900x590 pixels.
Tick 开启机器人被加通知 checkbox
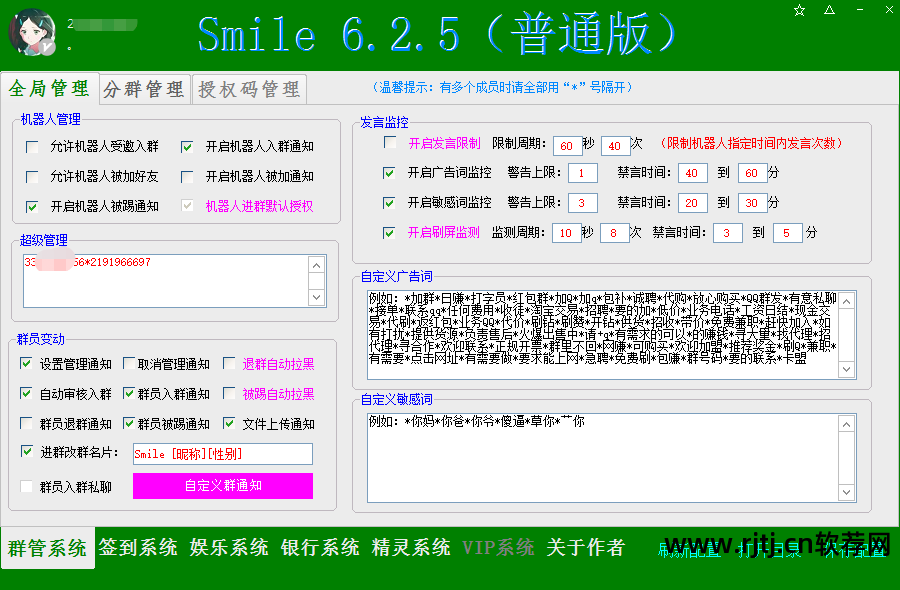[187, 177]
